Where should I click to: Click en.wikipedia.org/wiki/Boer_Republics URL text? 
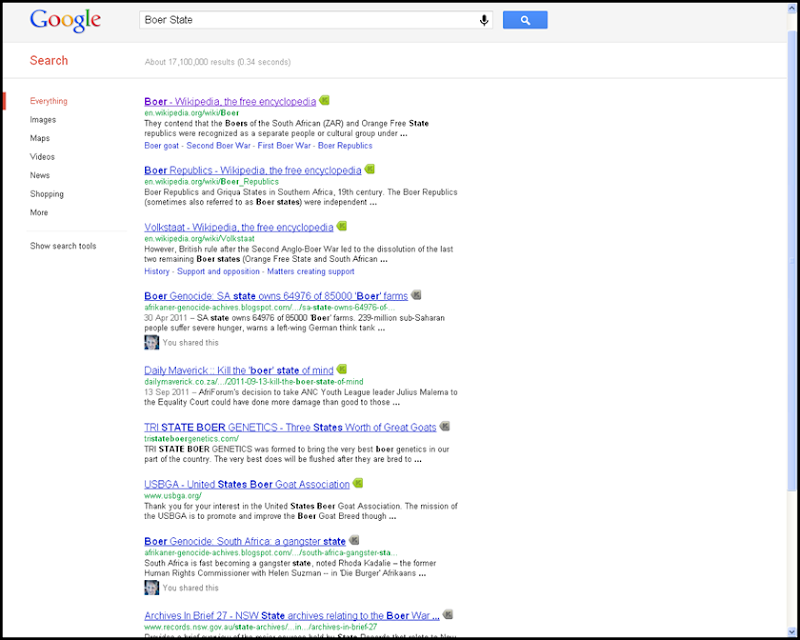211,182
